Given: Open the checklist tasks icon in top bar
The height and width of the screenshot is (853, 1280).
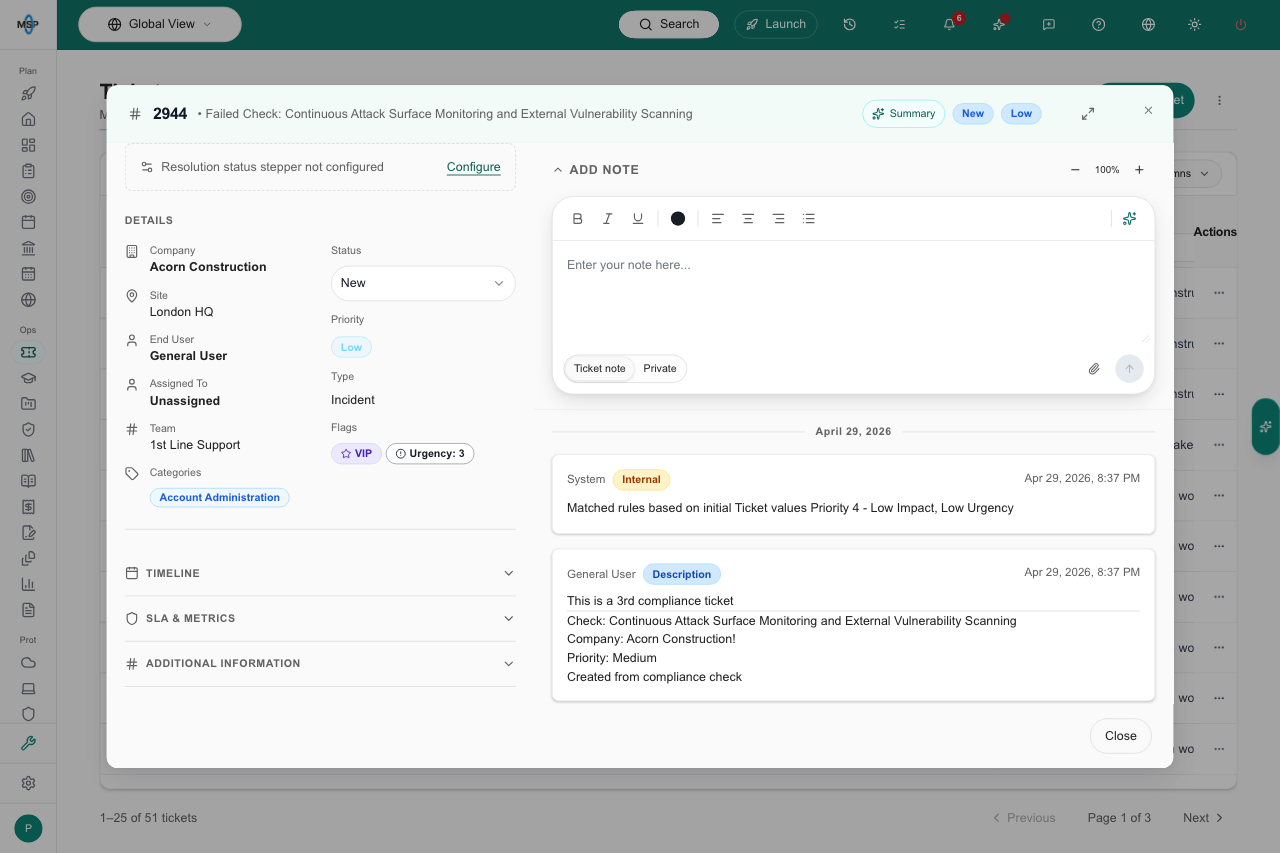Looking at the screenshot, I should [899, 24].
